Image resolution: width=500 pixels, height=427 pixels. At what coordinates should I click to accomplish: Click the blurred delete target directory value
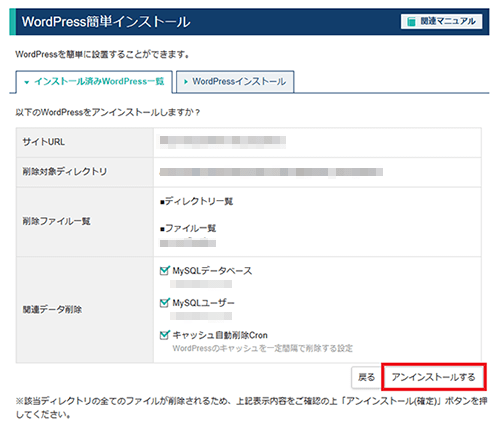tap(271, 172)
